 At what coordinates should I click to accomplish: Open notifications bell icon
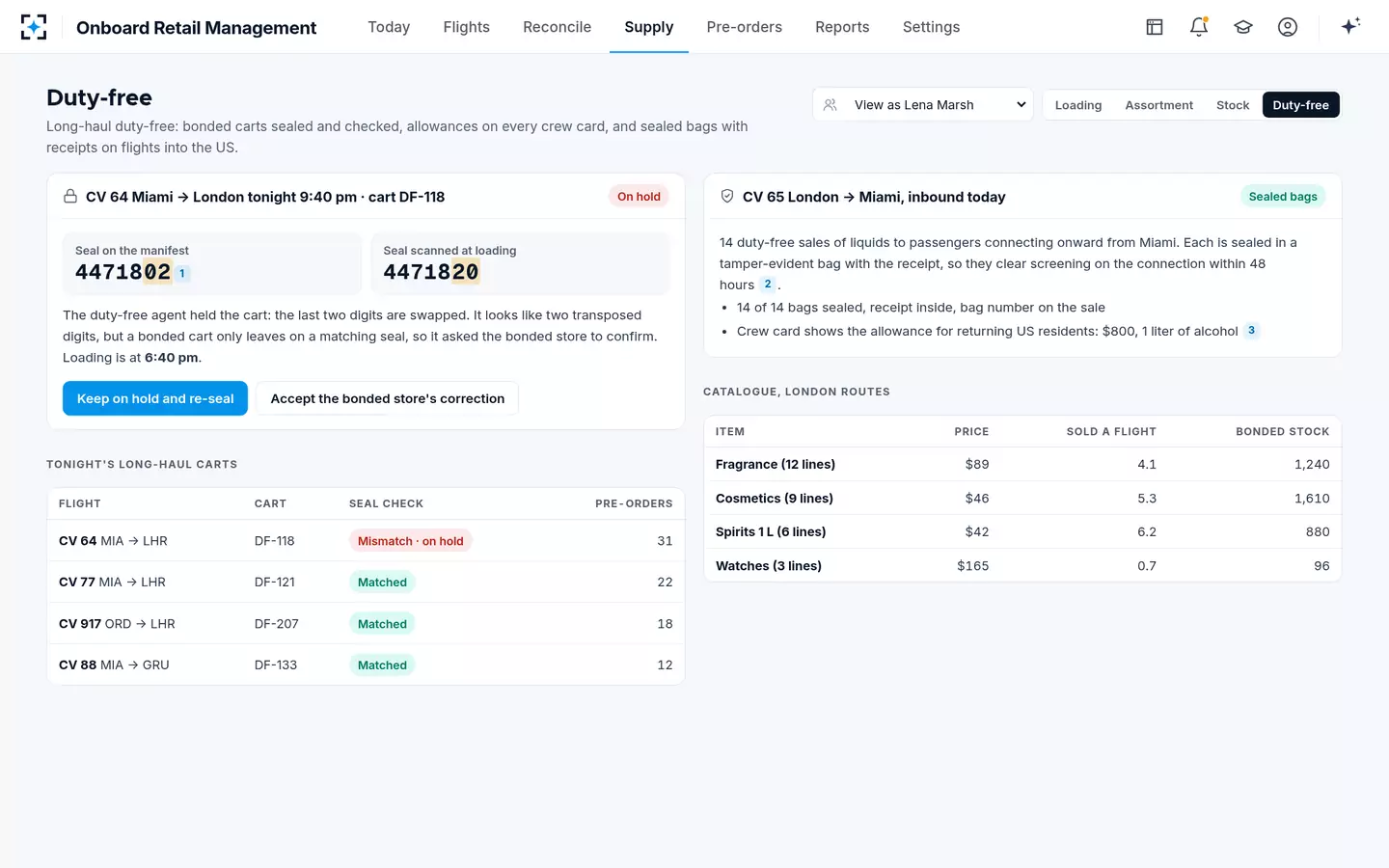(1199, 27)
